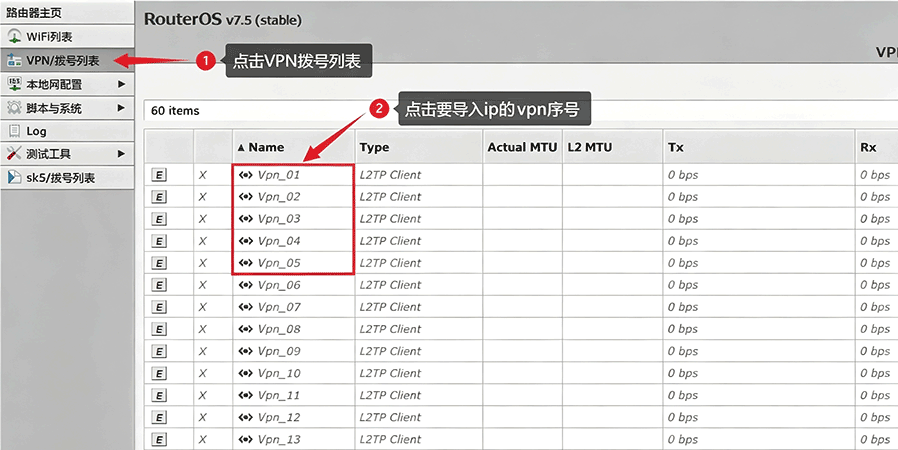This screenshot has width=898, height=450.
Task: Sort by the Actual MTU column header
Action: pos(522,147)
